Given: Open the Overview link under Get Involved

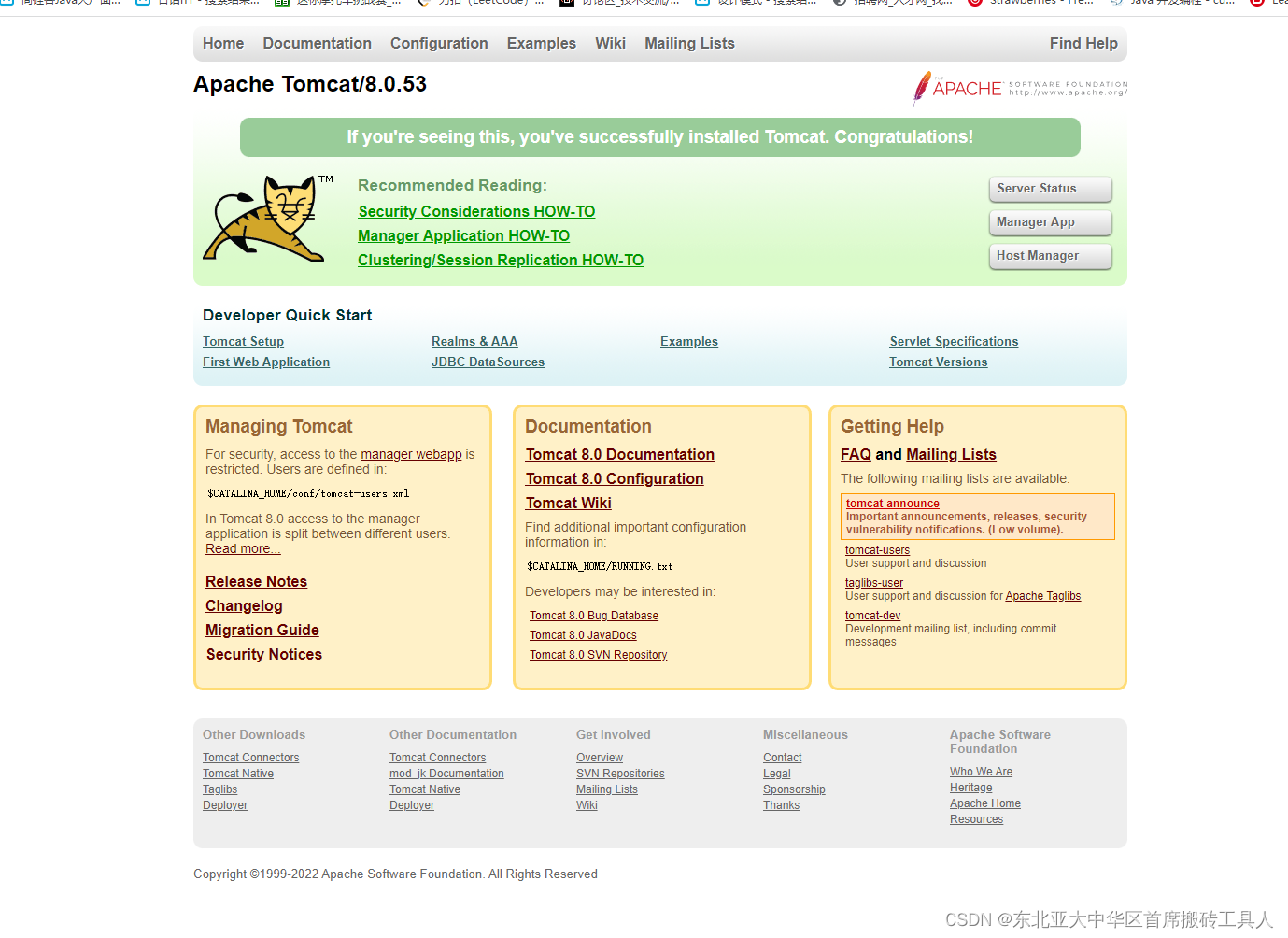Looking at the screenshot, I should tap(600, 758).
